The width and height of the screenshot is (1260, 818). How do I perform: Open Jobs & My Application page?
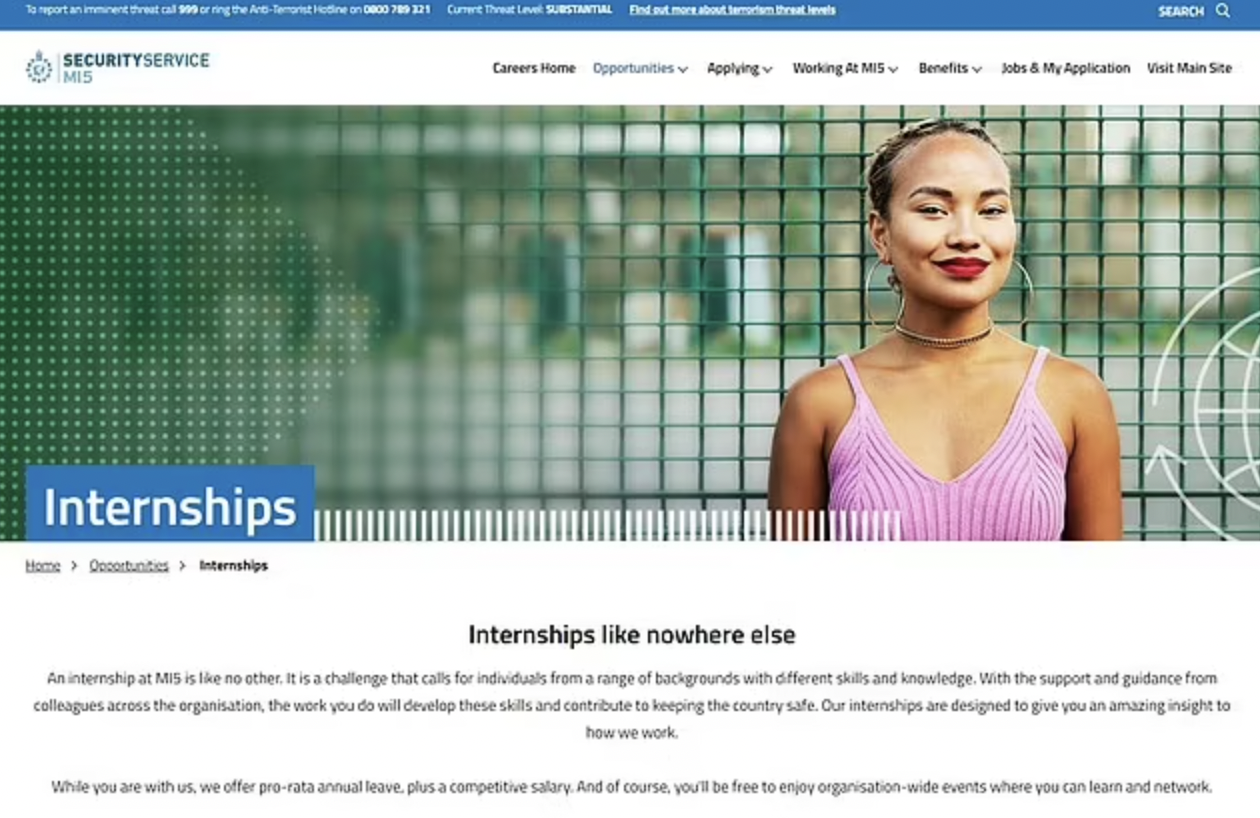(1065, 68)
